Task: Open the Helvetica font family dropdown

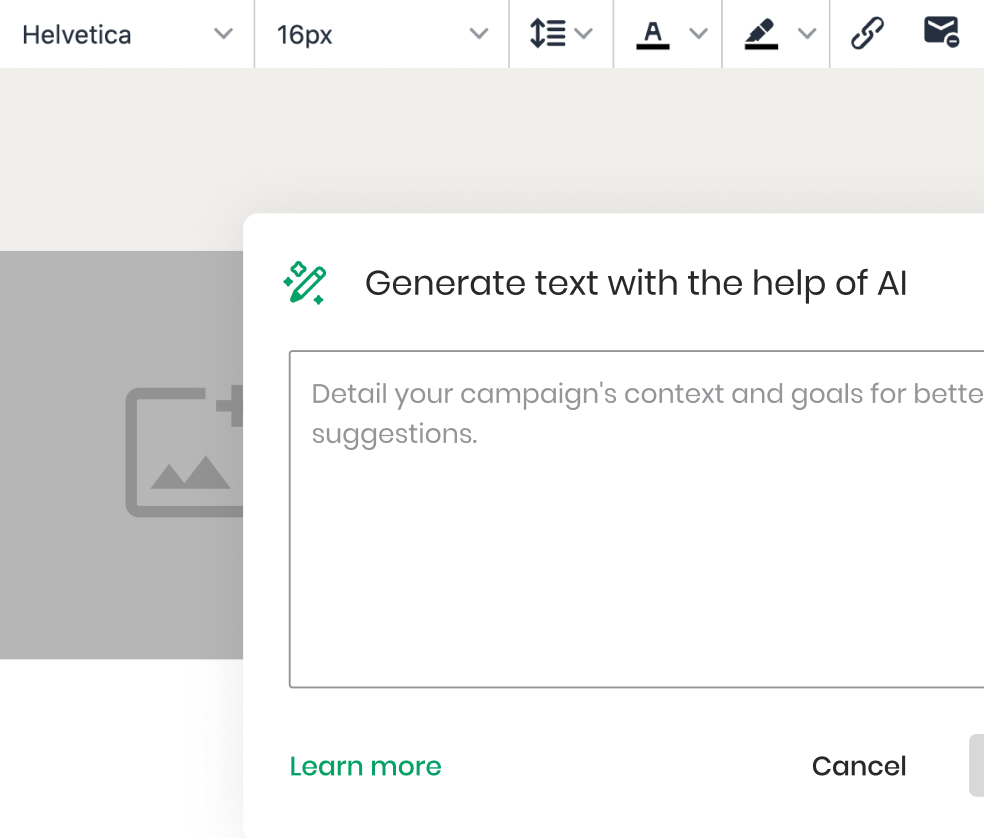Action: click(x=127, y=34)
